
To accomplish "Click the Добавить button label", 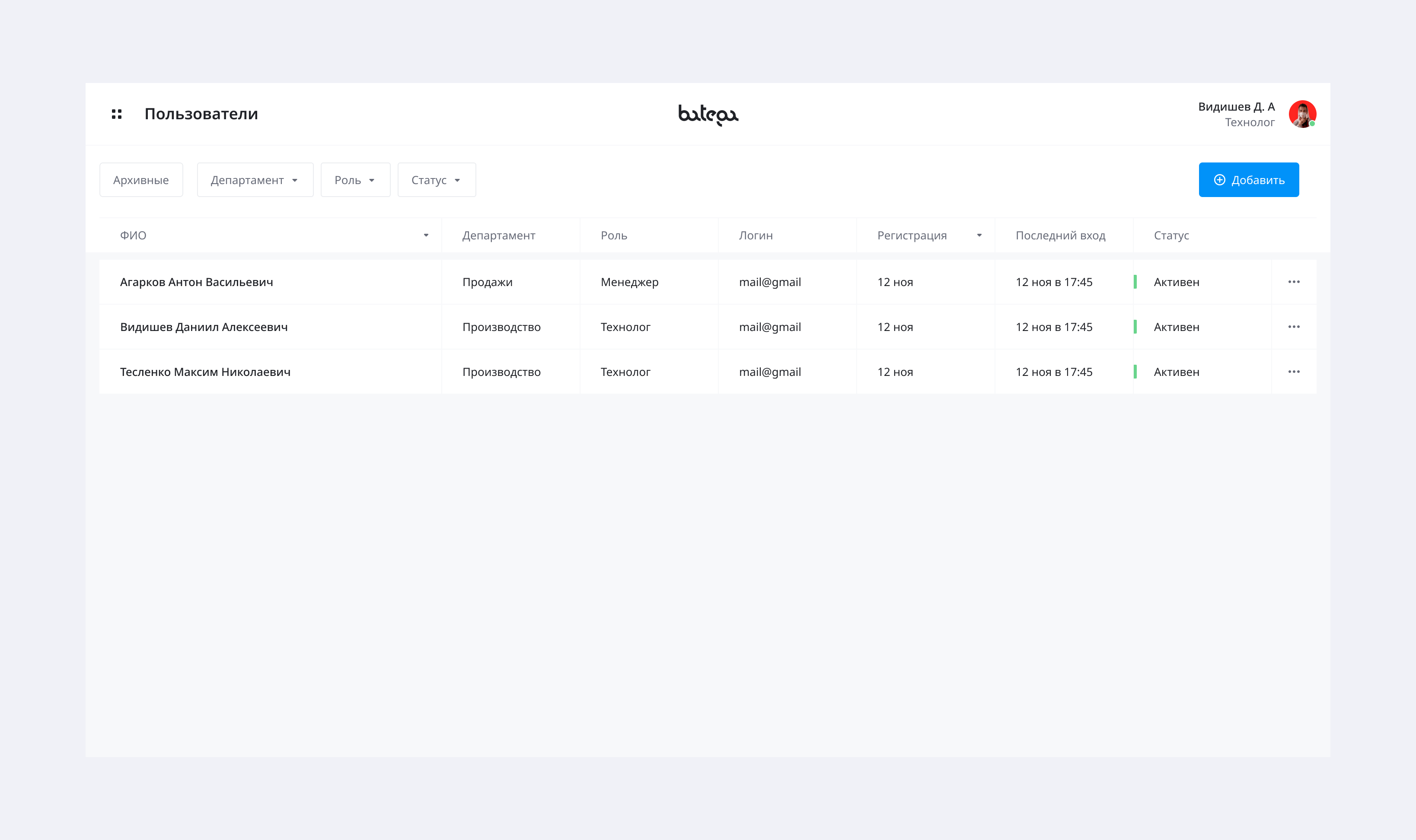I will (1257, 180).
